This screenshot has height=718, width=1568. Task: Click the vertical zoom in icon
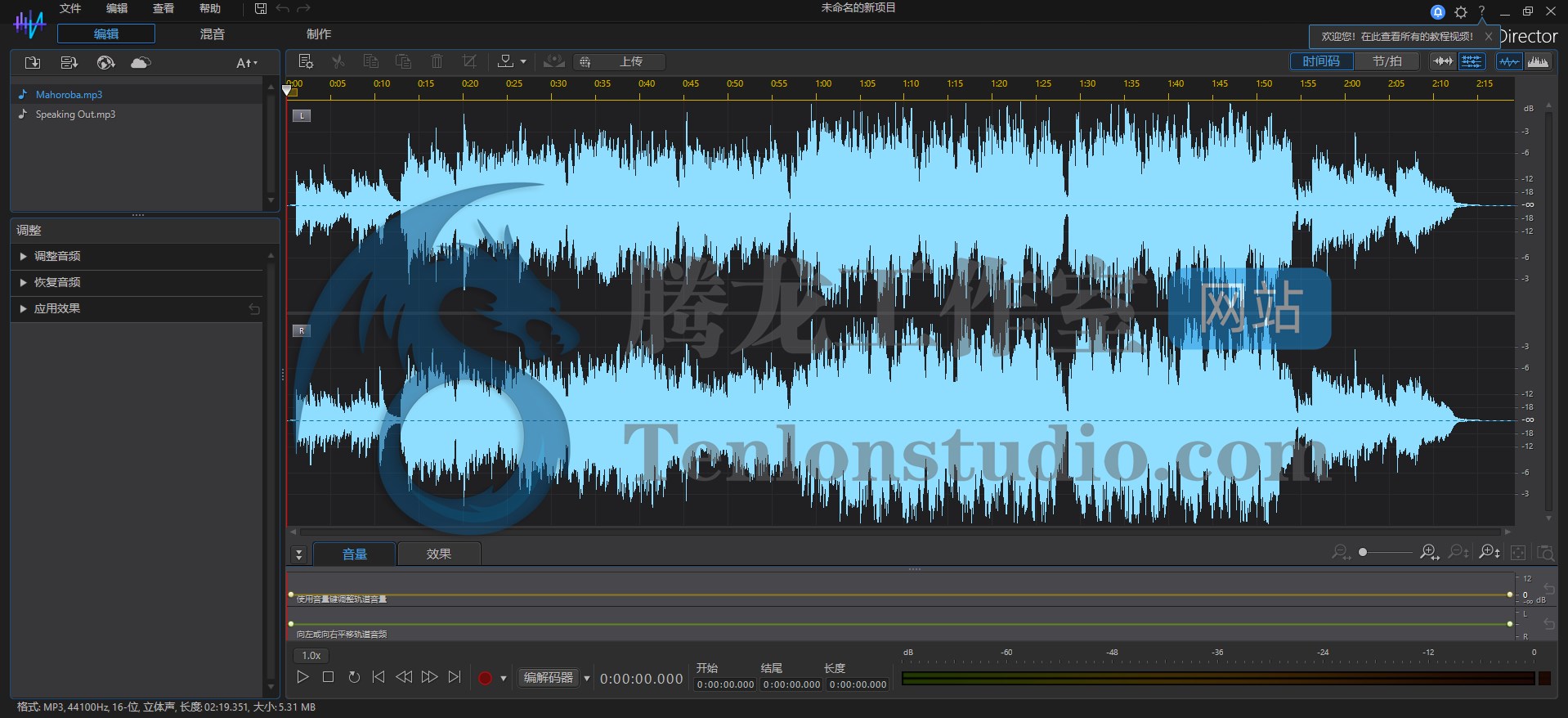(1490, 553)
